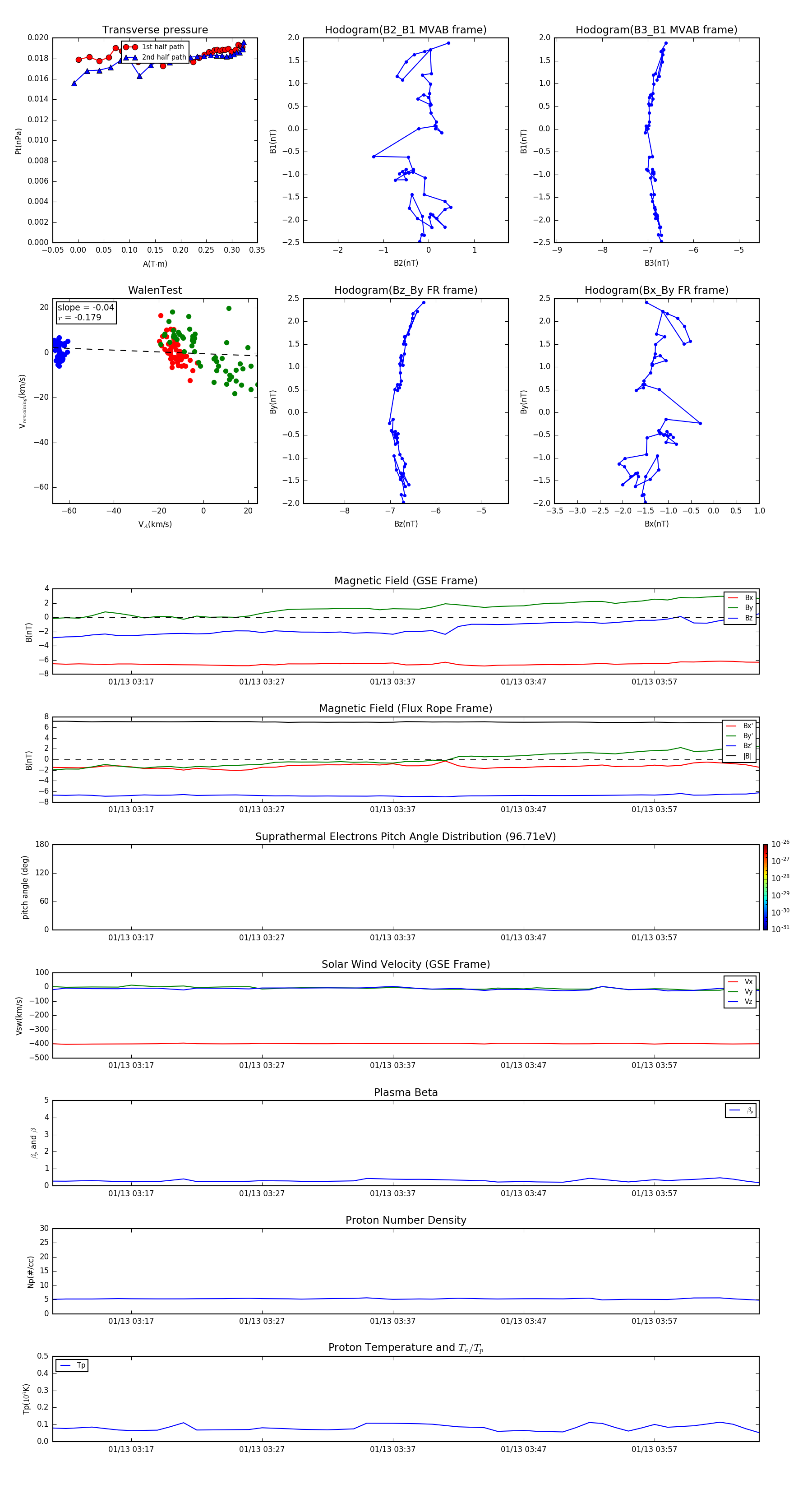Select Vz entry in solar wind legend
The width and height of the screenshot is (812, 1489).
740,1002
